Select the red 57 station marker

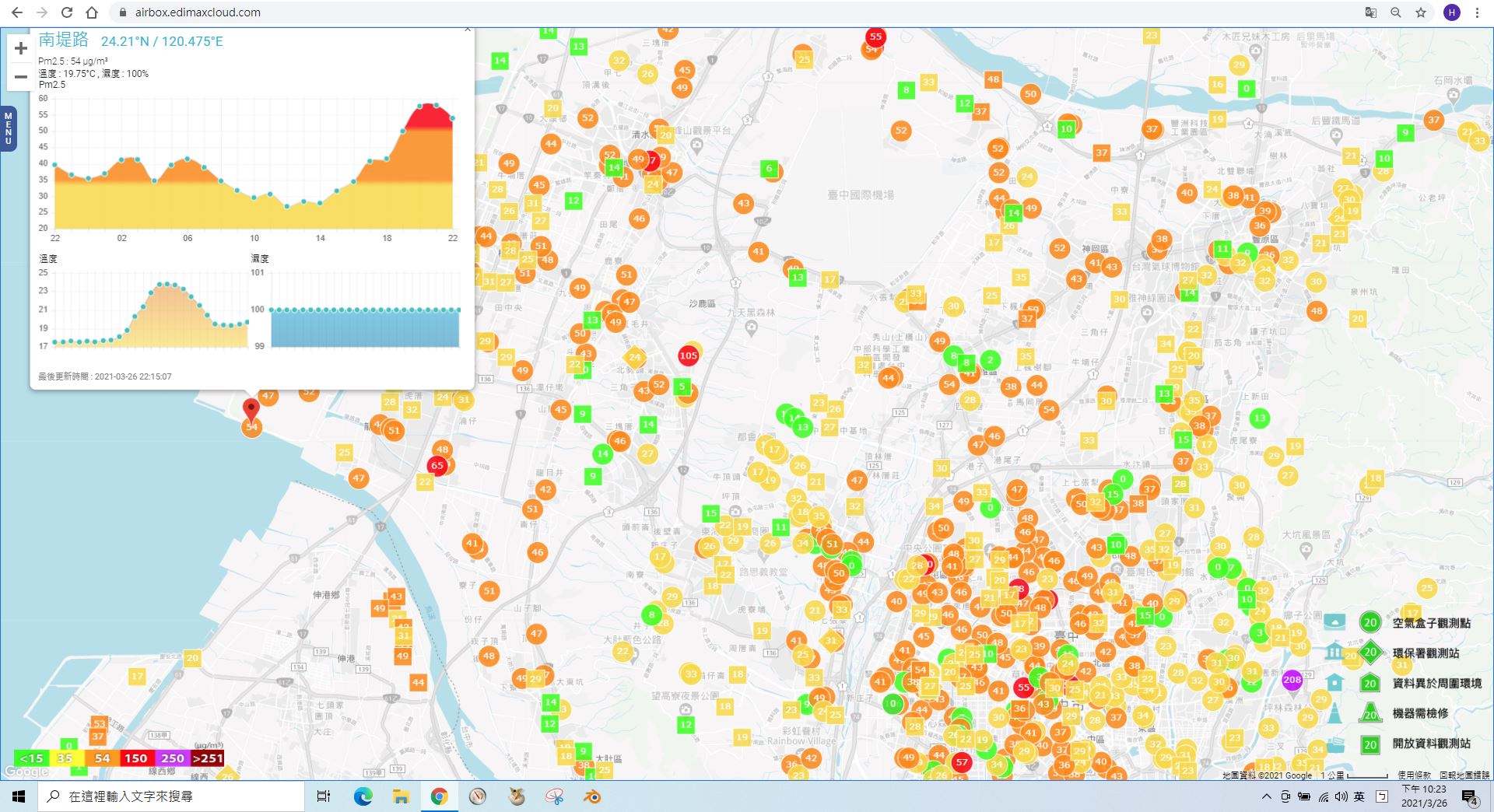(x=962, y=762)
